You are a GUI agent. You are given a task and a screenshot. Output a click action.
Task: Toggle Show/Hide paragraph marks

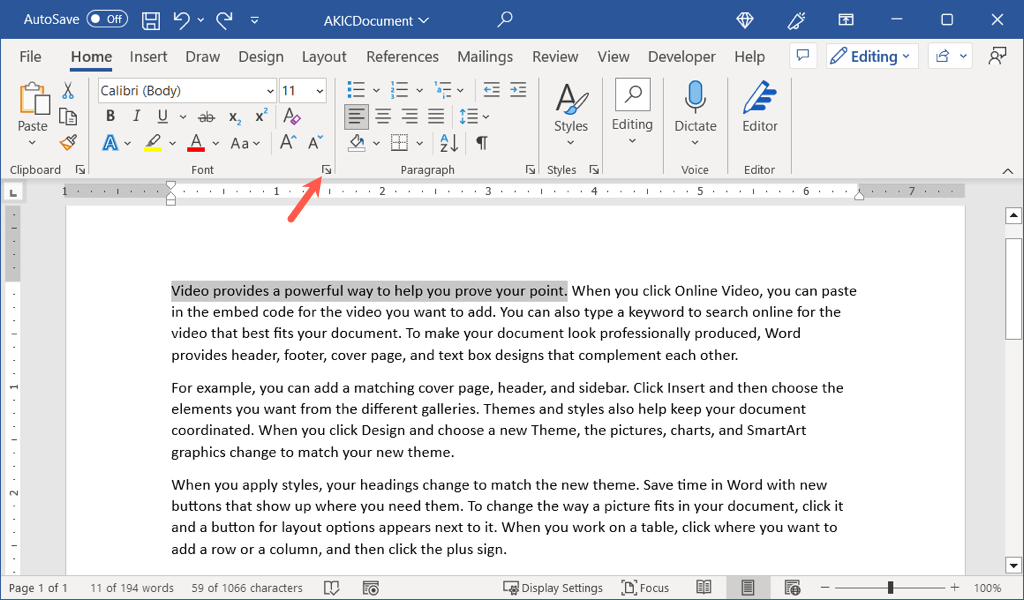tap(481, 142)
